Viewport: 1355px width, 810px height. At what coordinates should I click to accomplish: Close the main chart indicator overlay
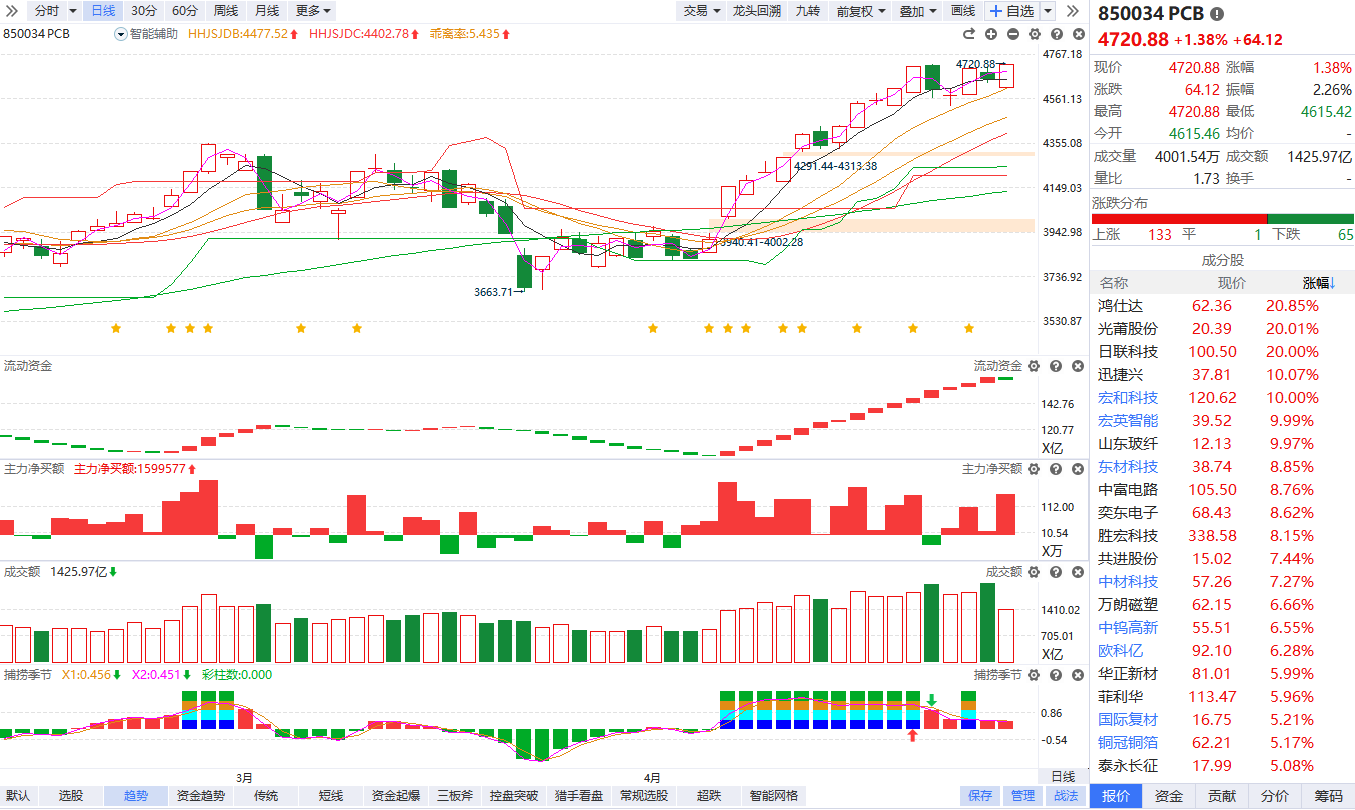(1077, 34)
